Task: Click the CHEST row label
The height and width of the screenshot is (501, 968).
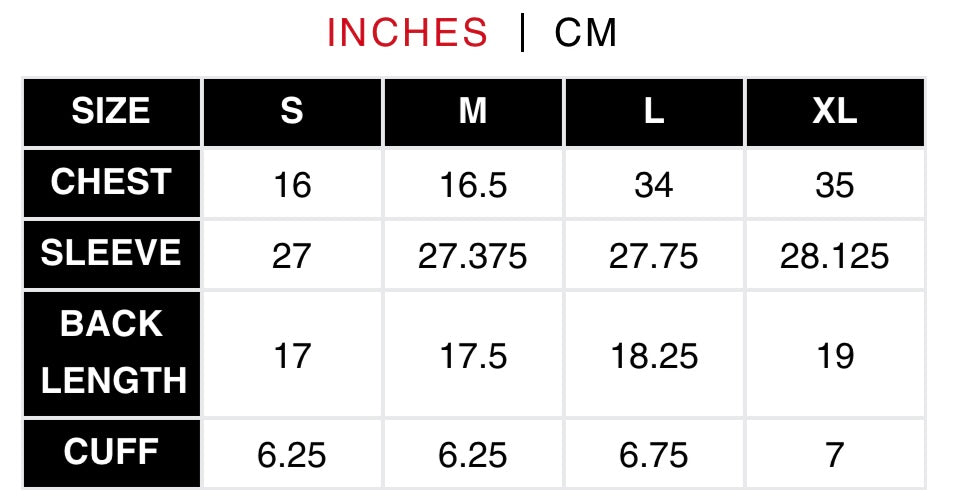Action: (x=112, y=183)
